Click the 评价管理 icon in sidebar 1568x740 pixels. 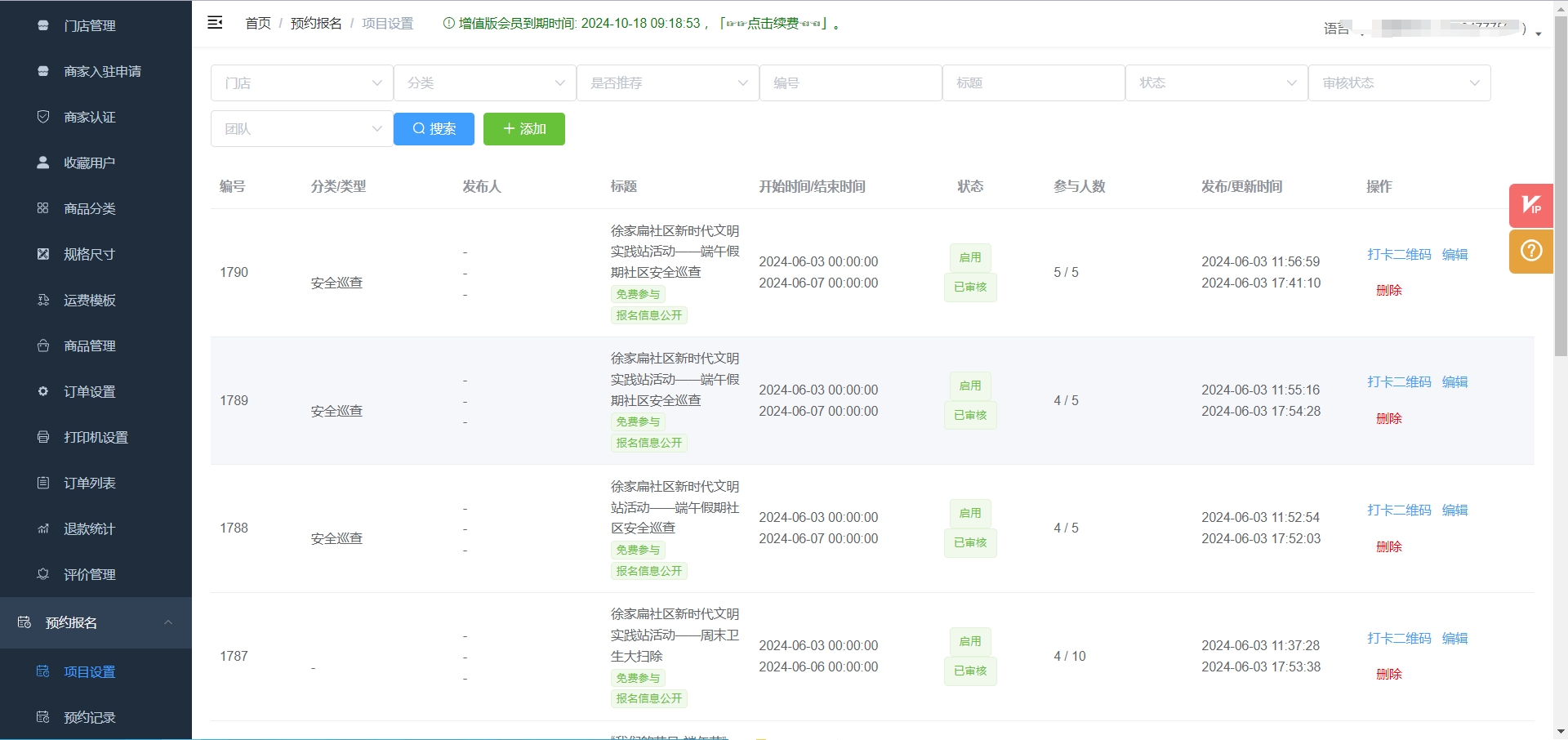click(x=43, y=574)
